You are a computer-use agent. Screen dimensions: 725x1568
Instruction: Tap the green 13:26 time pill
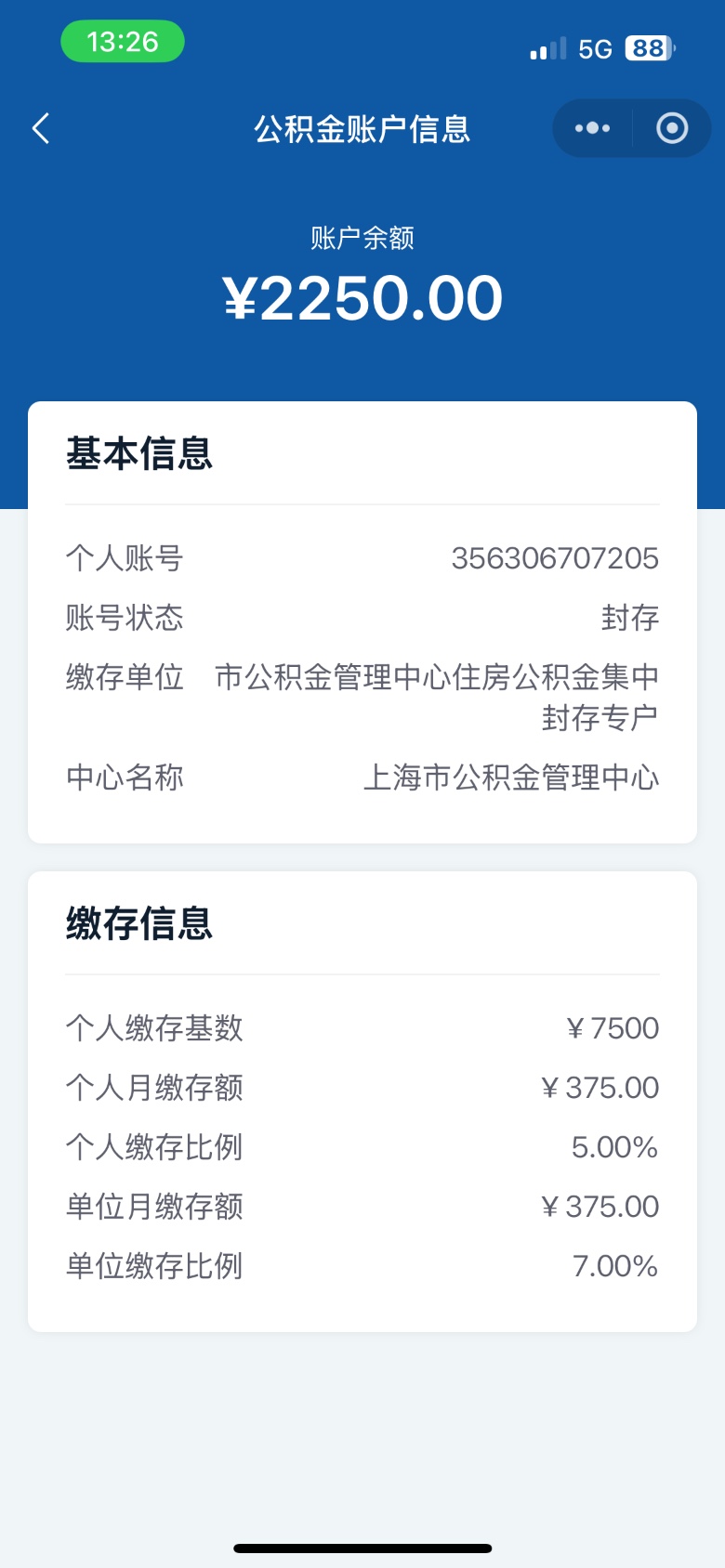click(123, 42)
